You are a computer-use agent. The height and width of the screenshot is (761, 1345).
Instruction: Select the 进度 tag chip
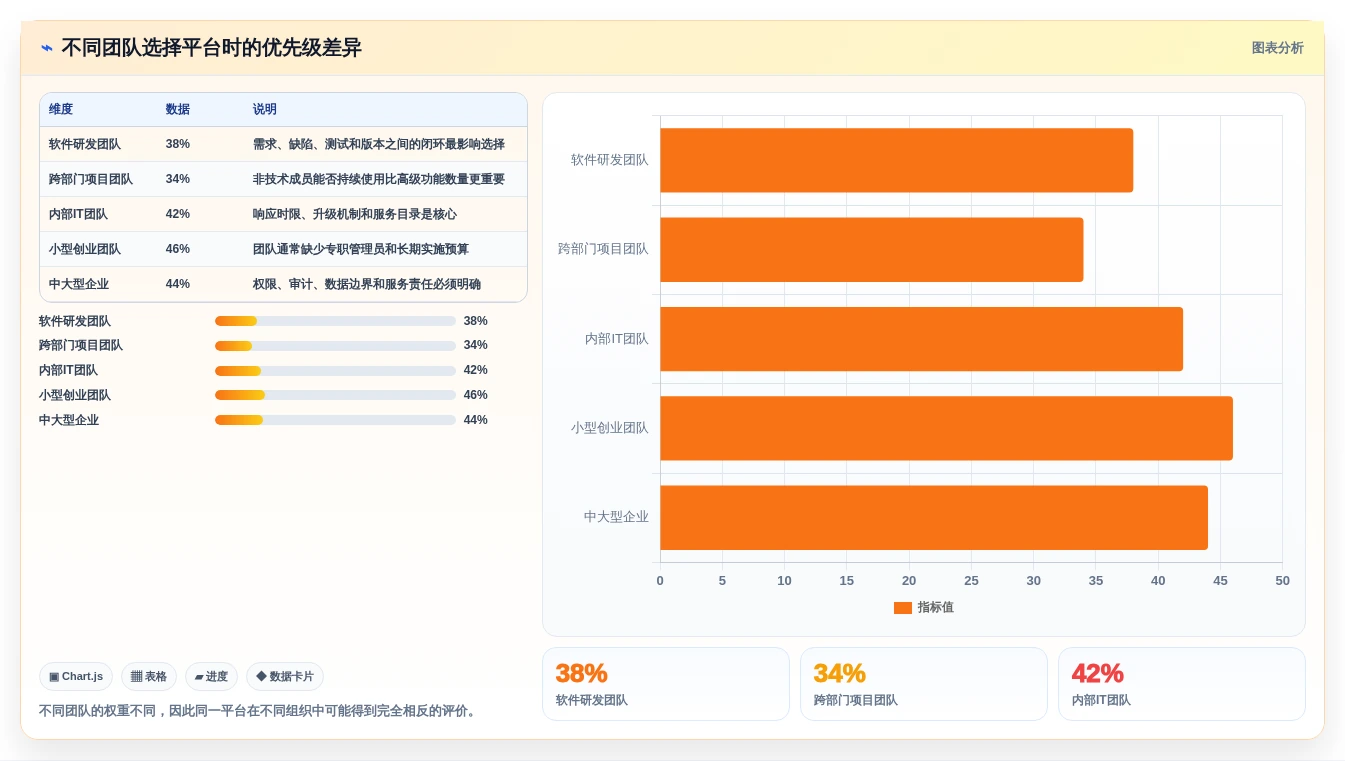click(x=211, y=677)
